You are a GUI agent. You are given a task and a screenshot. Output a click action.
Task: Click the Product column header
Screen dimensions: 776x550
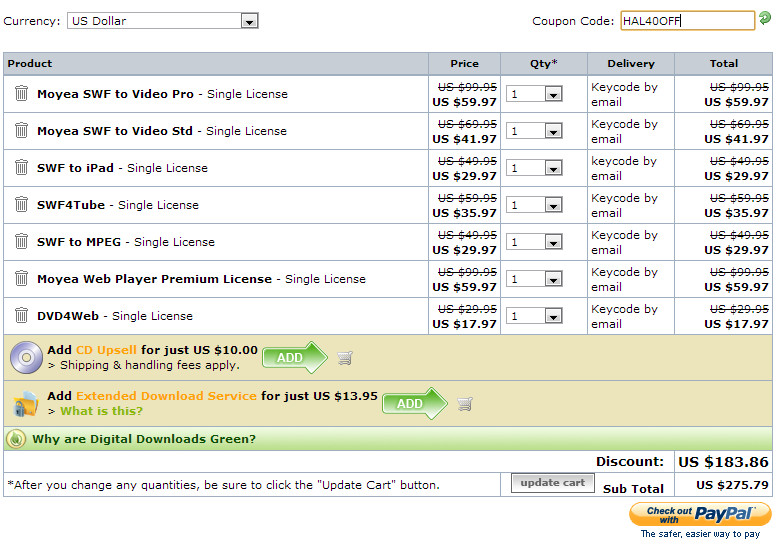30,63
